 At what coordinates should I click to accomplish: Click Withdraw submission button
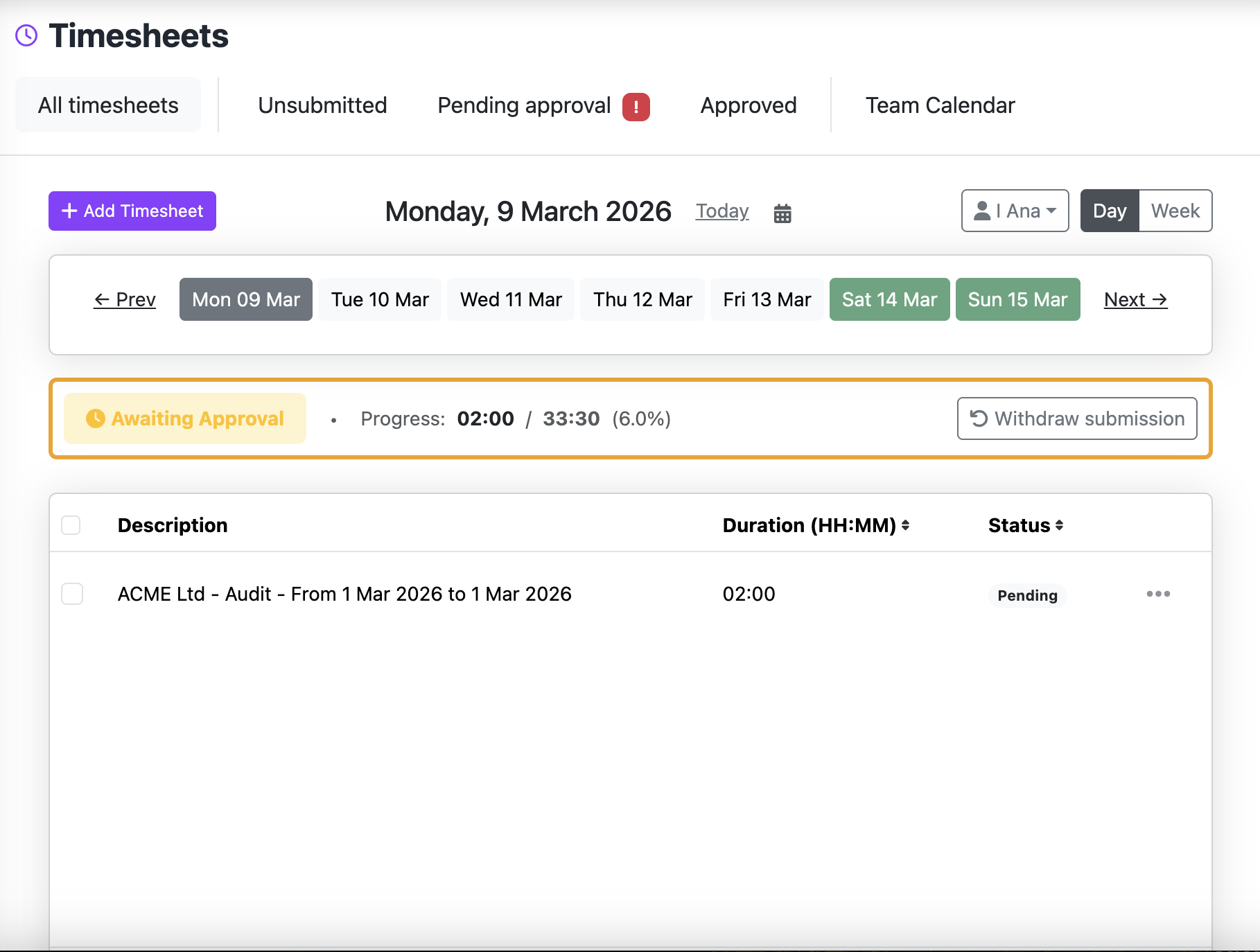tap(1077, 418)
